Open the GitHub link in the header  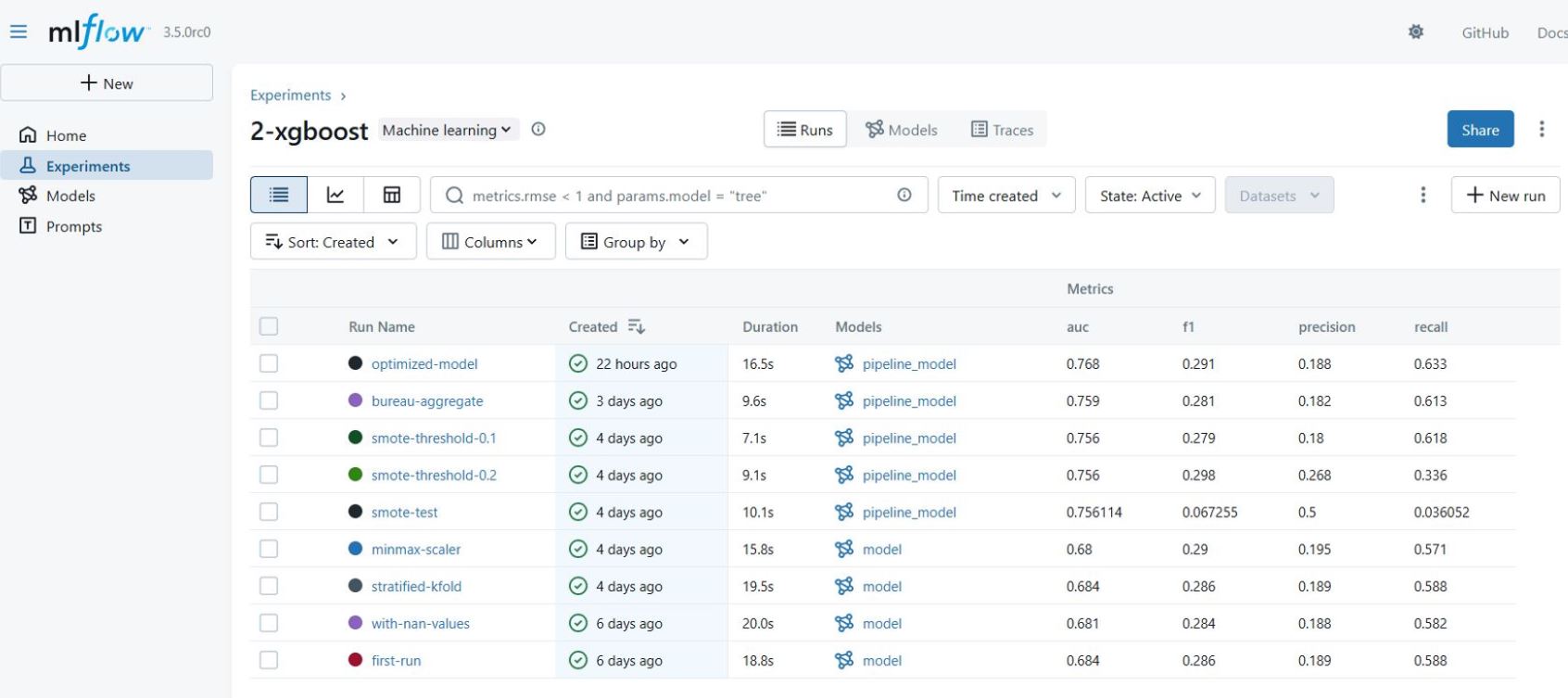tap(1485, 32)
